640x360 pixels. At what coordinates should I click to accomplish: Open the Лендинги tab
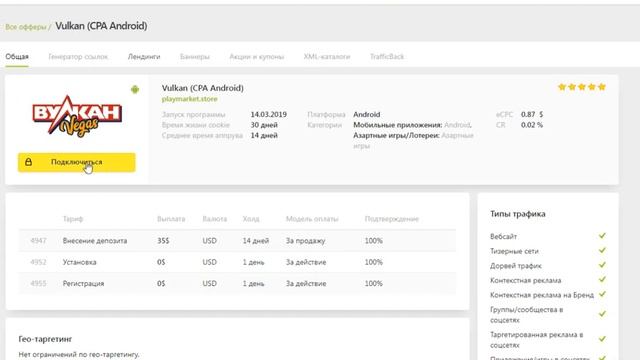click(144, 57)
